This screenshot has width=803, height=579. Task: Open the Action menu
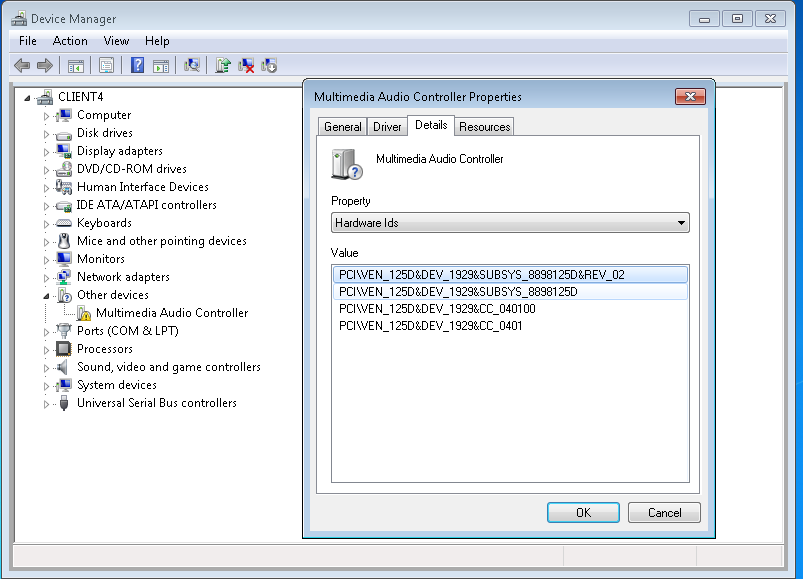click(x=70, y=41)
